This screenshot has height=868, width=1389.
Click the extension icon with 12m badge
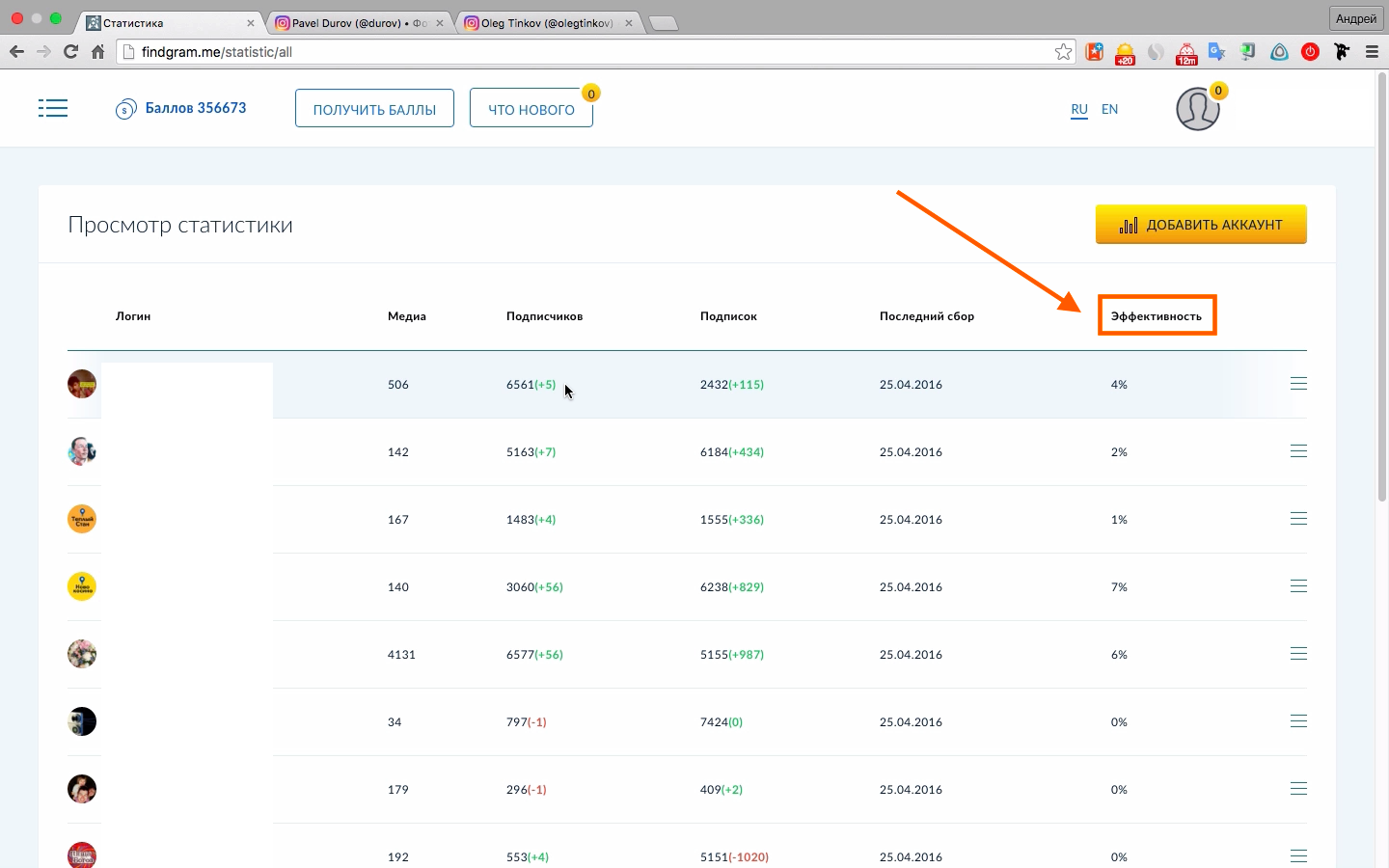[x=1186, y=53]
